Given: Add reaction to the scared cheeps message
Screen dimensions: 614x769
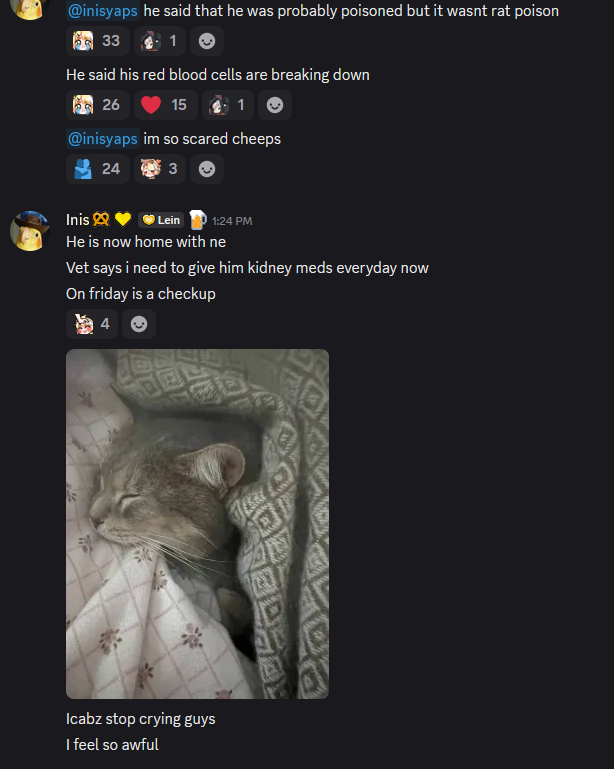Looking at the screenshot, I should pos(207,169).
